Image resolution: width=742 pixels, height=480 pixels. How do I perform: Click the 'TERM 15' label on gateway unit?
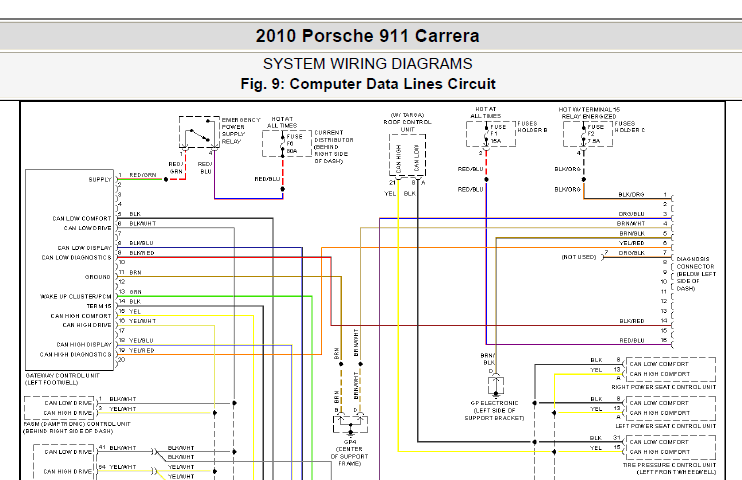pyautogui.click(x=99, y=306)
